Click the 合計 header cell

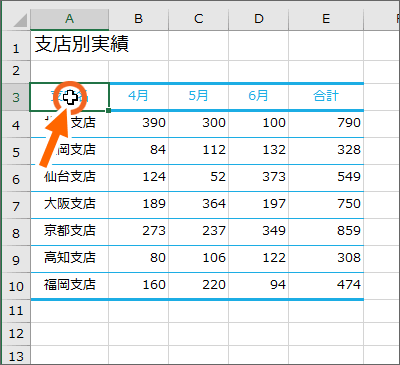coord(326,97)
